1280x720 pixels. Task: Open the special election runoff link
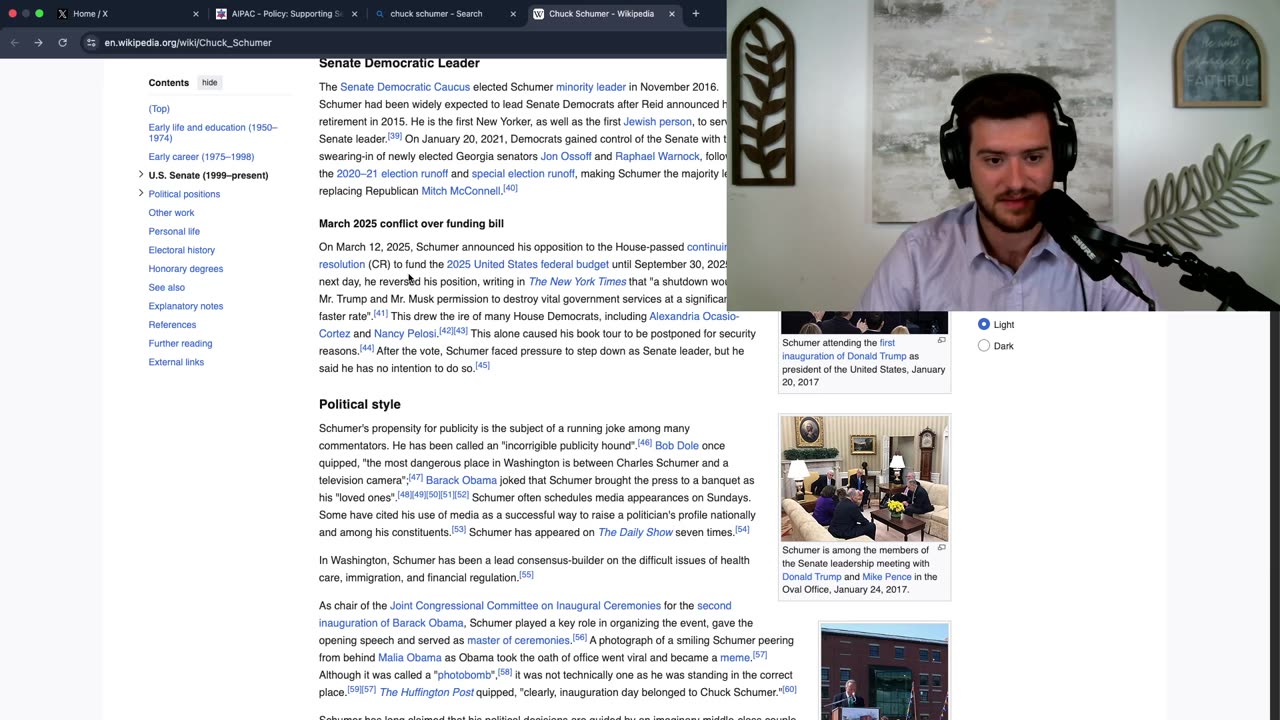pyautogui.click(x=523, y=174)
